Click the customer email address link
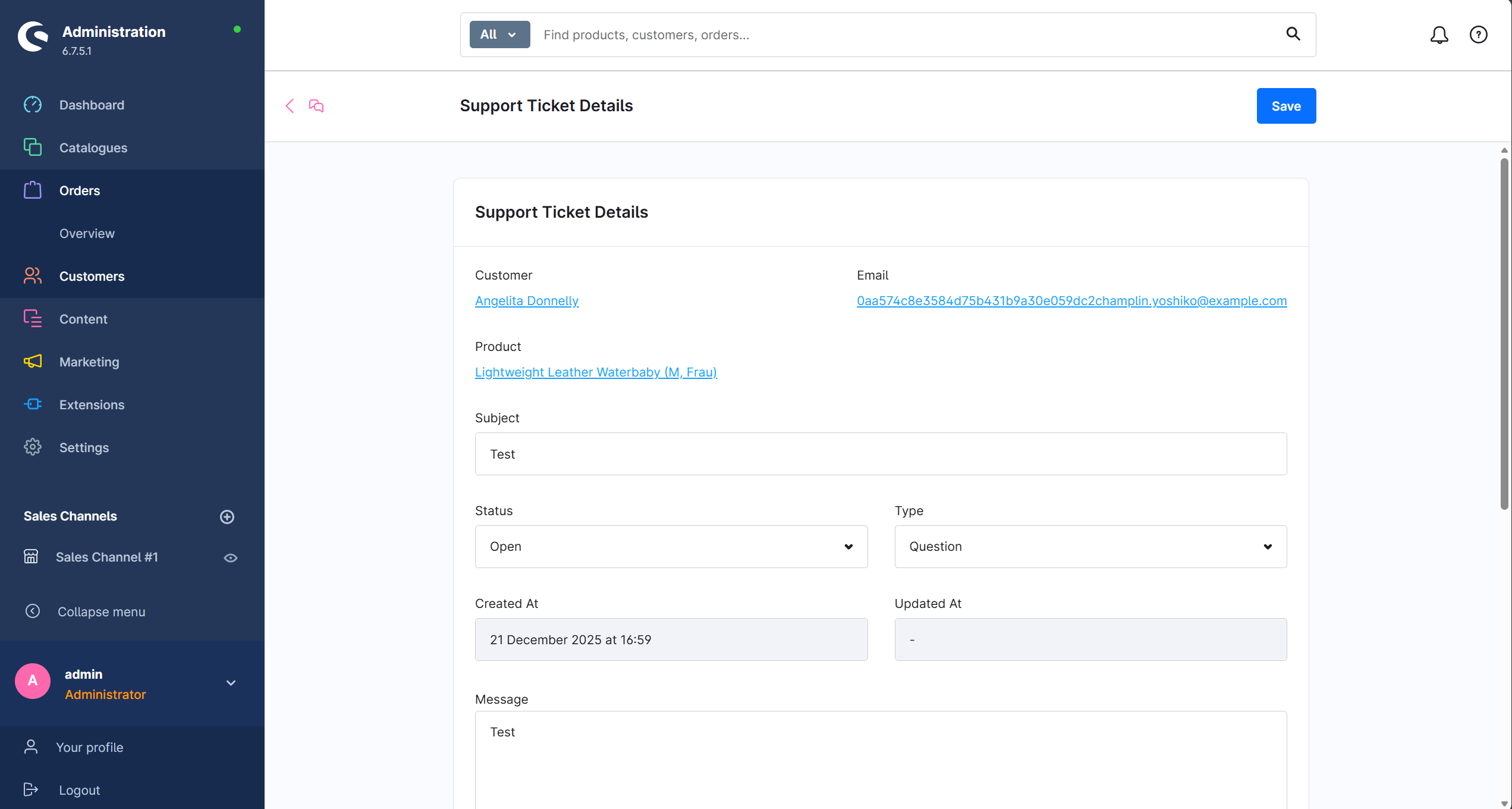The width and height of the screenshot is (1512, 809). (1071, 301)
